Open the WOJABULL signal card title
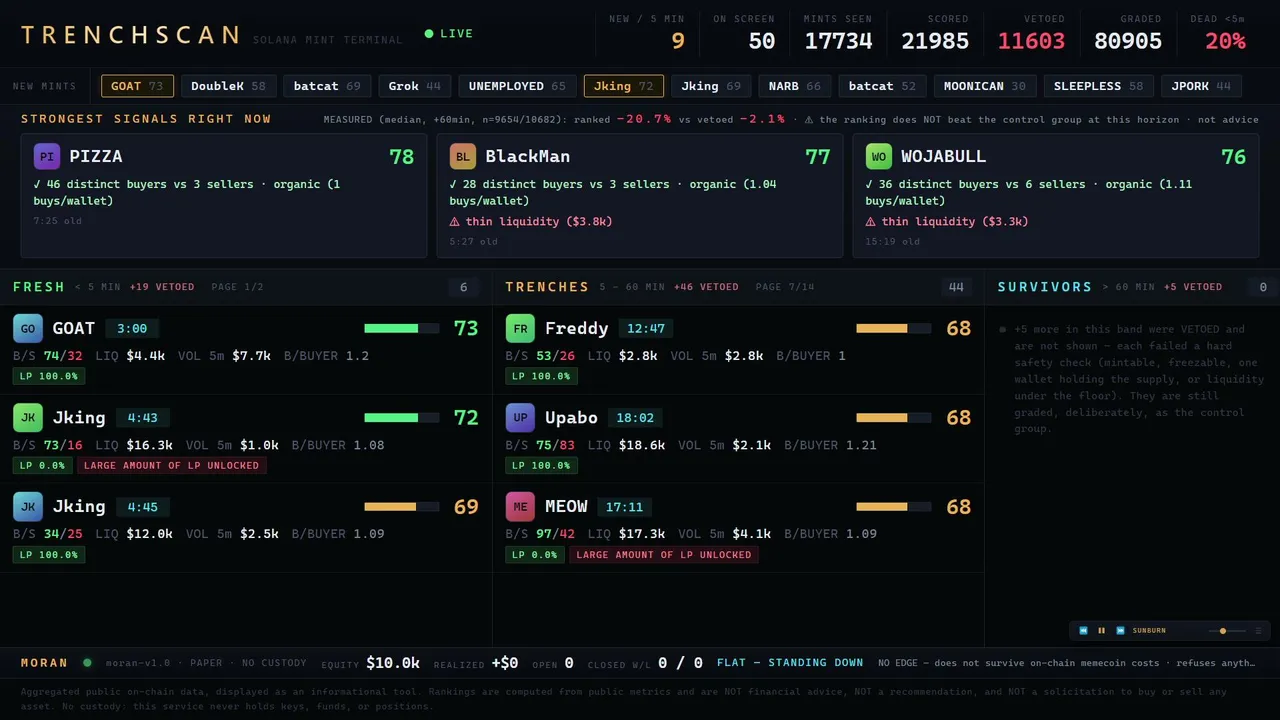 click(944, 157)
